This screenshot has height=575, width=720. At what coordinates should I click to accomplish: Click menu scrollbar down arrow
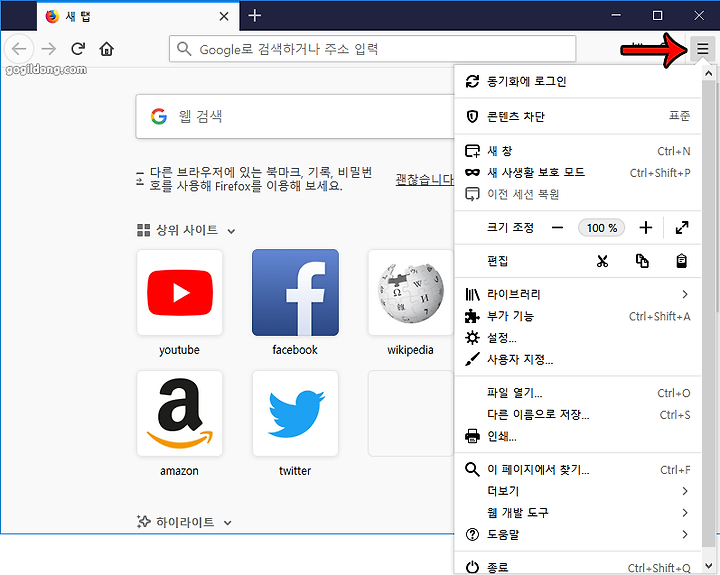709,565
